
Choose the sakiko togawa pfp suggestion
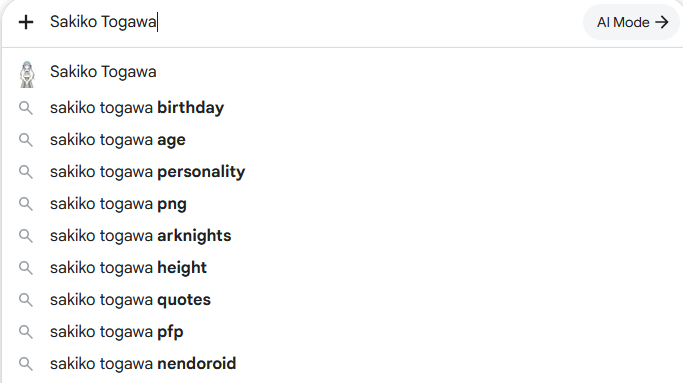coord(342,332)
